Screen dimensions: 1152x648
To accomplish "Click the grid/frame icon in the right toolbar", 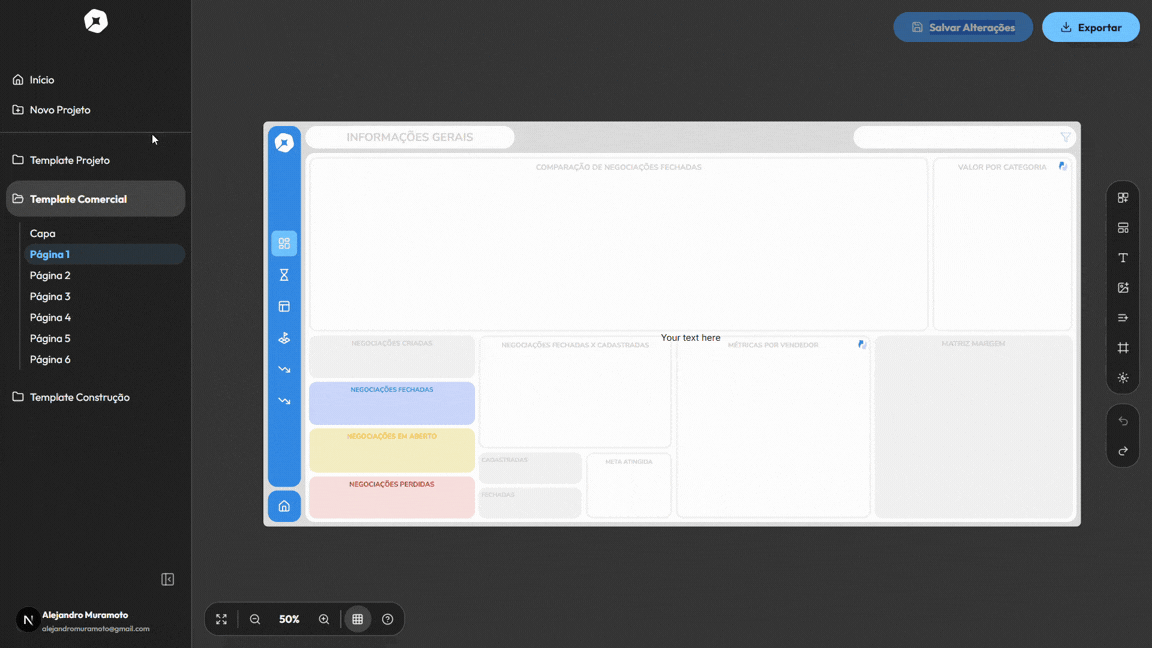I will click(x=1122, y=347).
